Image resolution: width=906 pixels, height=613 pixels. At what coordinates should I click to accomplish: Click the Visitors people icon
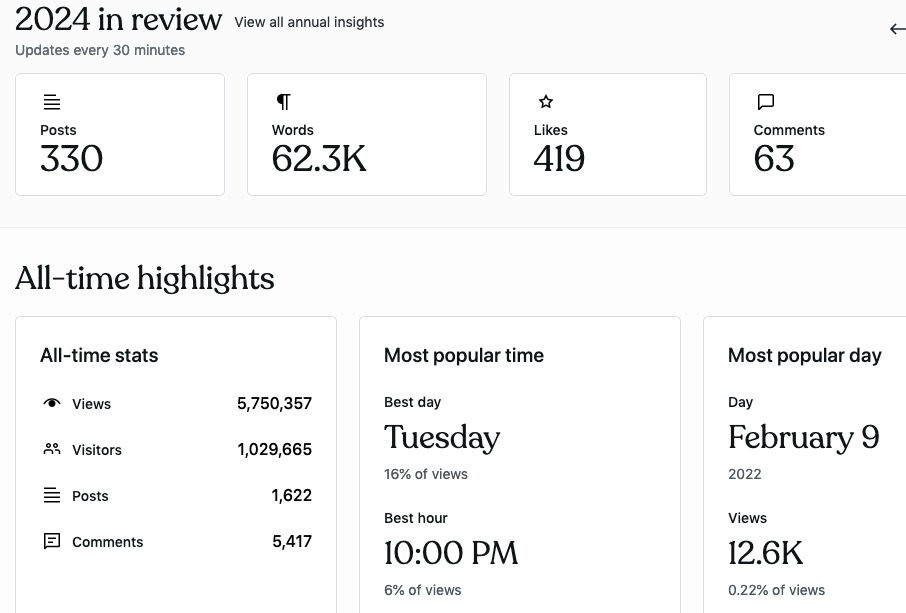tap(52, 450)
